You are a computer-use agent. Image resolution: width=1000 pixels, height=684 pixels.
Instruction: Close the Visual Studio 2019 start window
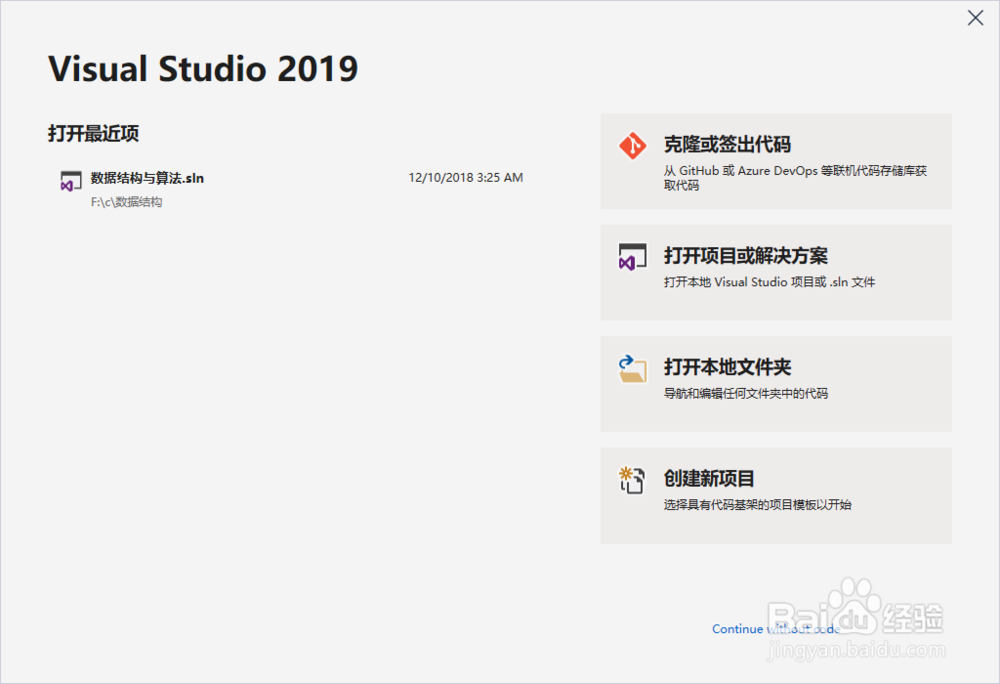click(975, 18)
